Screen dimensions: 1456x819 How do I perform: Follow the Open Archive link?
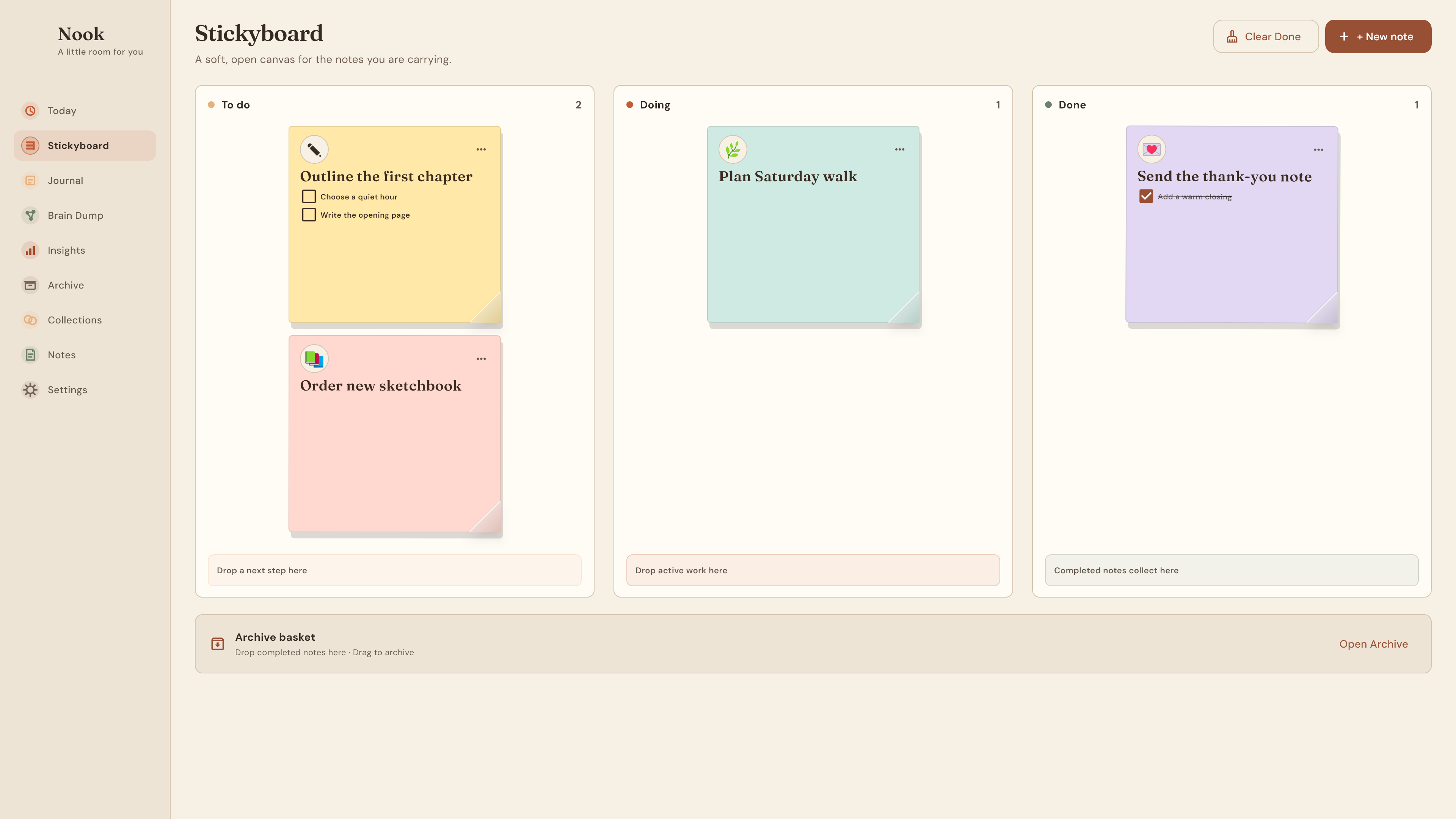1373,644
